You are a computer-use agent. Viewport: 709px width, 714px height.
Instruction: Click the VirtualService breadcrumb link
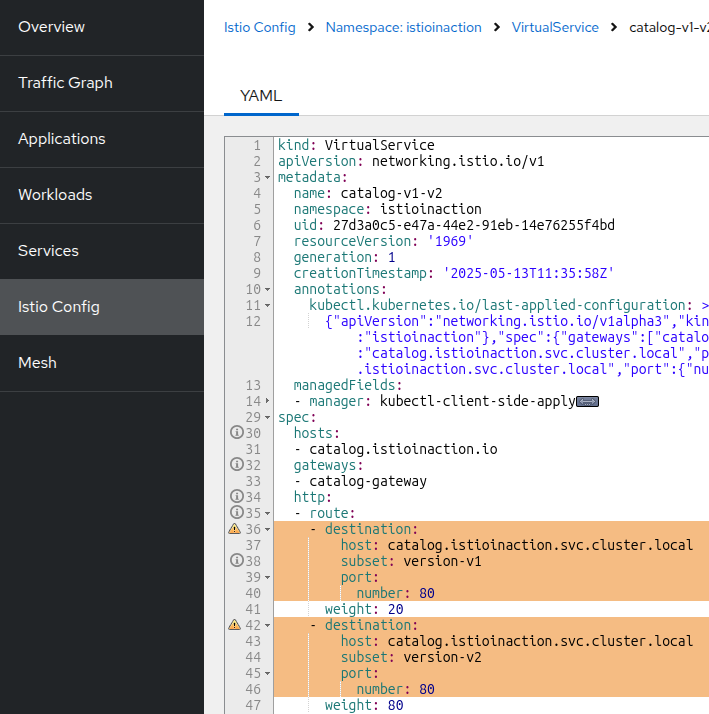click(x=555, y=27)
